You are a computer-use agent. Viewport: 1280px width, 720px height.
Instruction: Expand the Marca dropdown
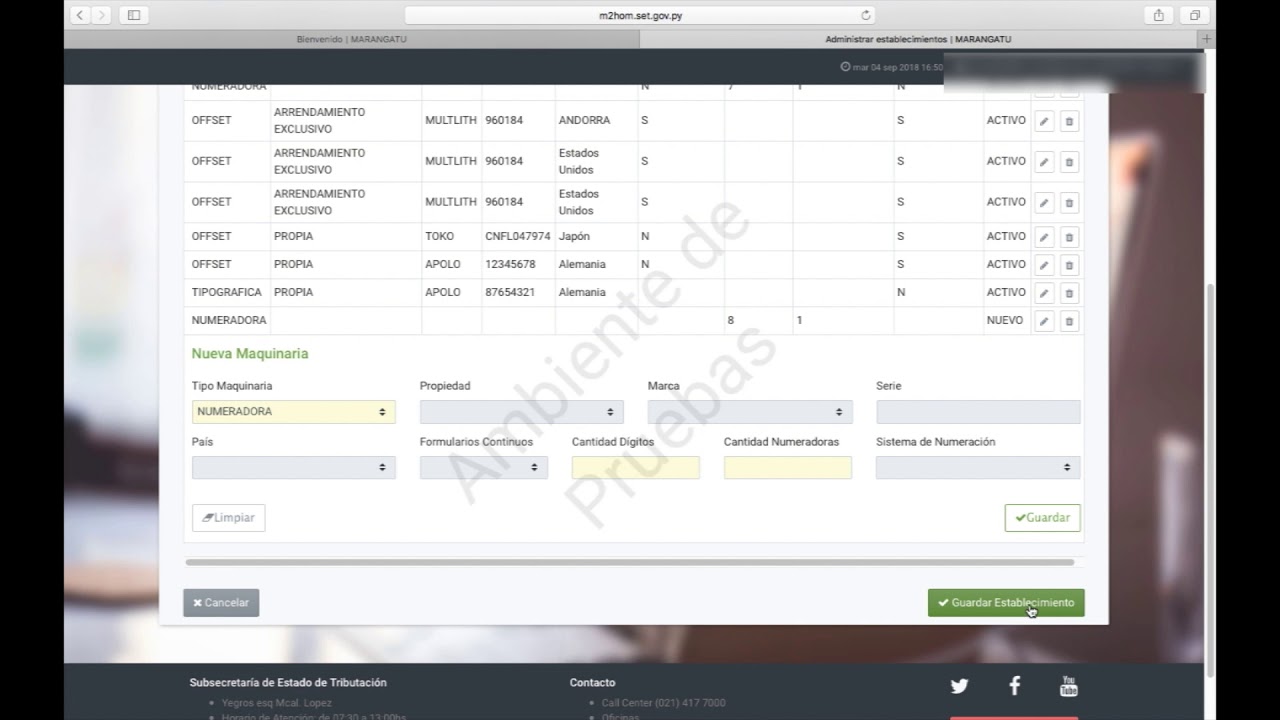749,412
